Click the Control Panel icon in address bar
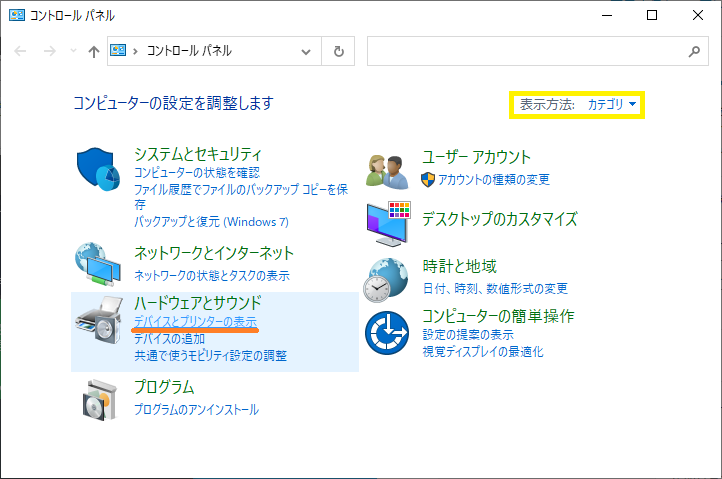722x479 pixels. coord(118,50)
